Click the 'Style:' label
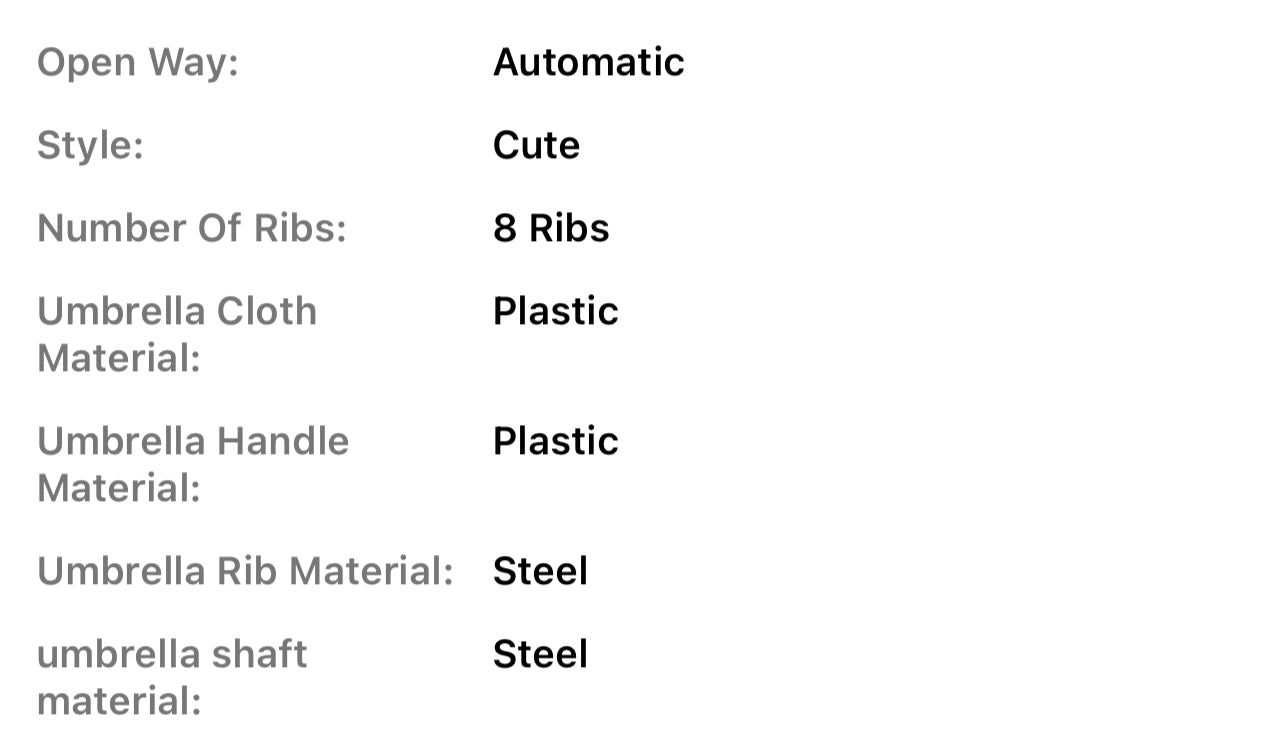The width and height of the screenshot is (1284, 754). point(90,146)
